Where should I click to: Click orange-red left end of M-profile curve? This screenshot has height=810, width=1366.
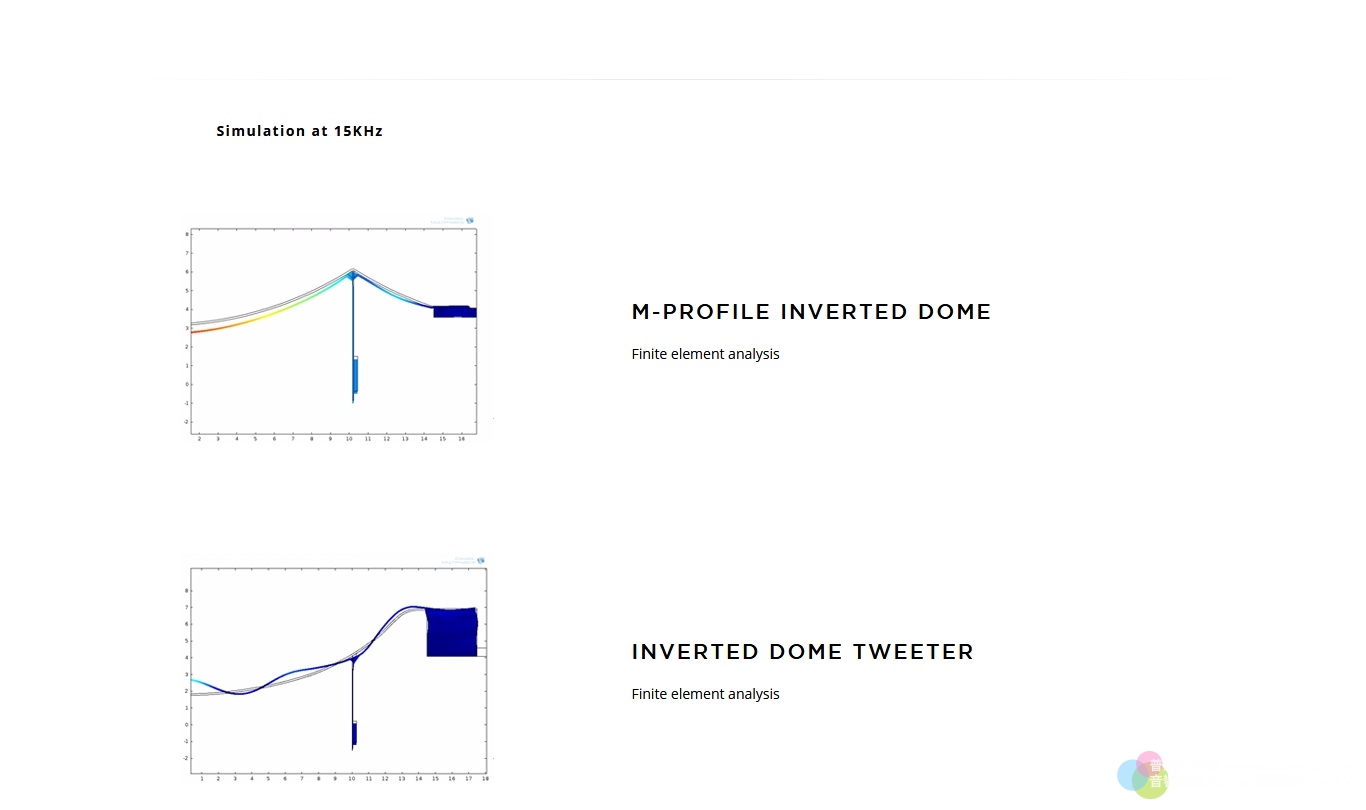tap(200, 330)
